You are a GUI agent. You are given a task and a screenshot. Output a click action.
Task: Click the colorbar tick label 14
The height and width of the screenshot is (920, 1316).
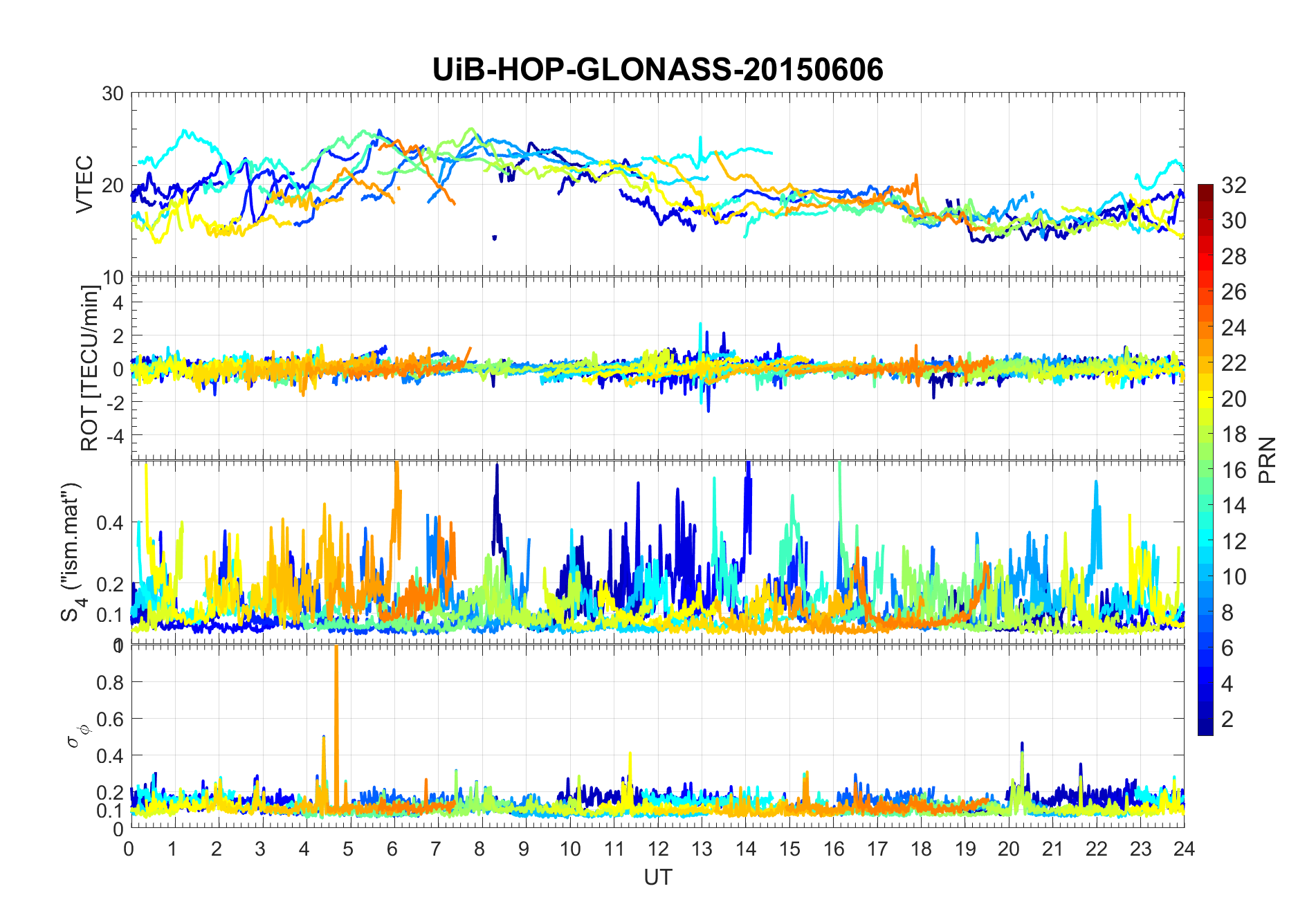1234,506
